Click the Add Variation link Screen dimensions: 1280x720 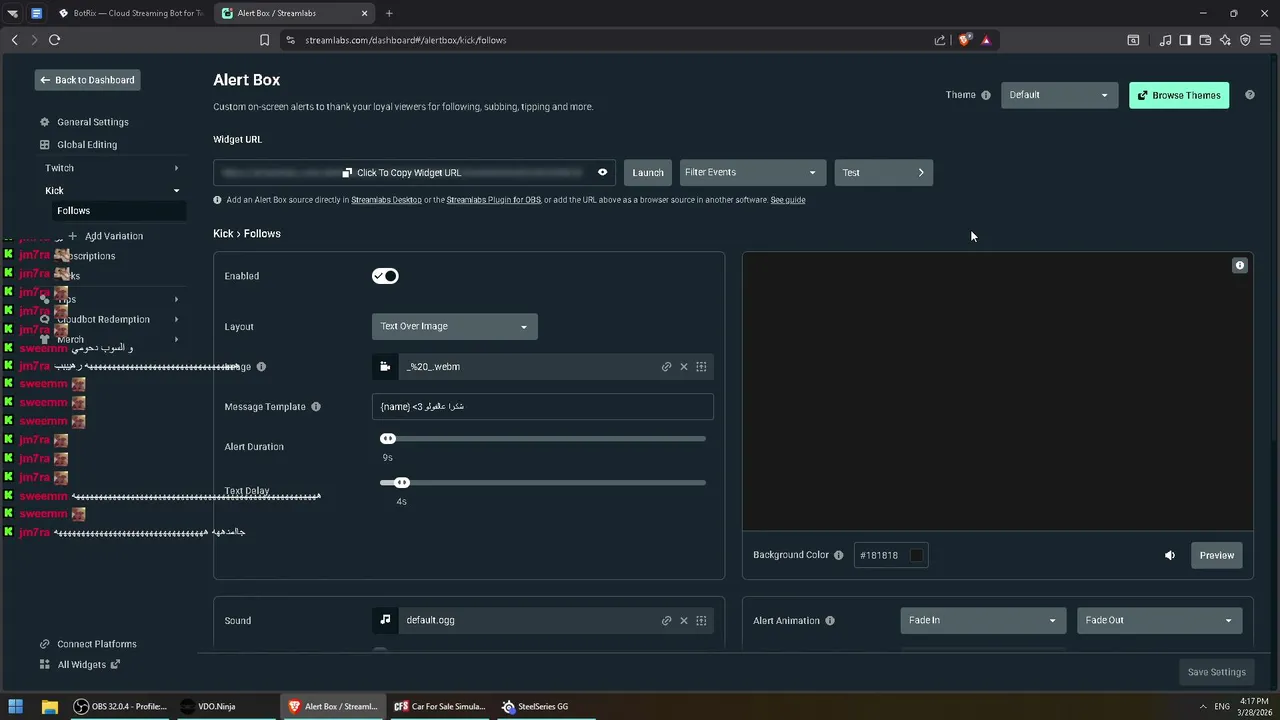pyautogui.click(x=114, y=236)
